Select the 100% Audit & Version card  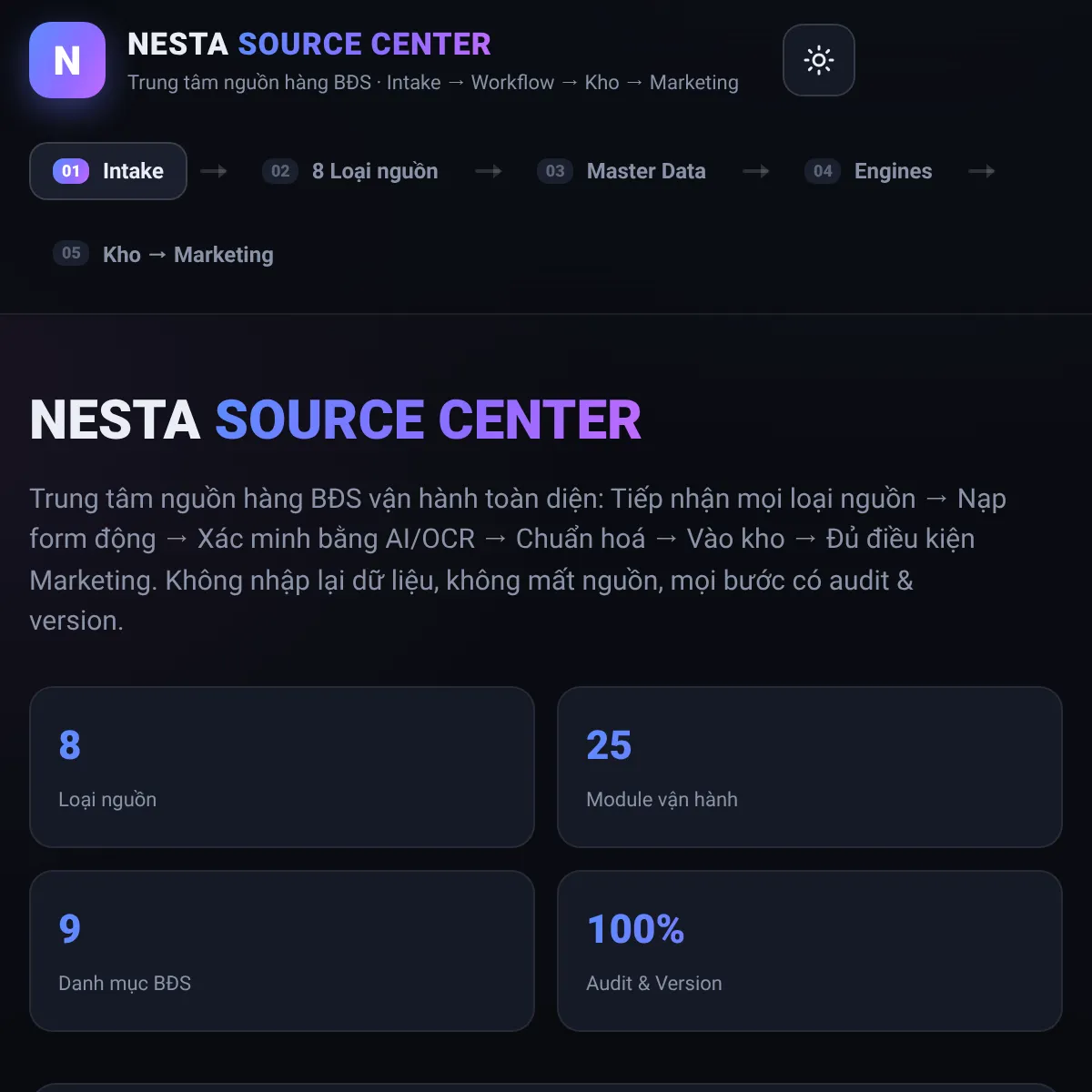click(810, 951)
